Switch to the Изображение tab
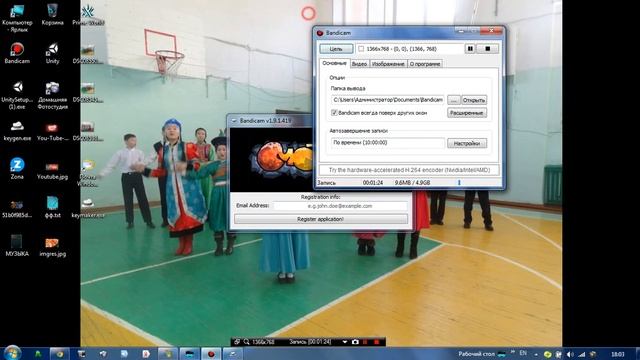 388,64
